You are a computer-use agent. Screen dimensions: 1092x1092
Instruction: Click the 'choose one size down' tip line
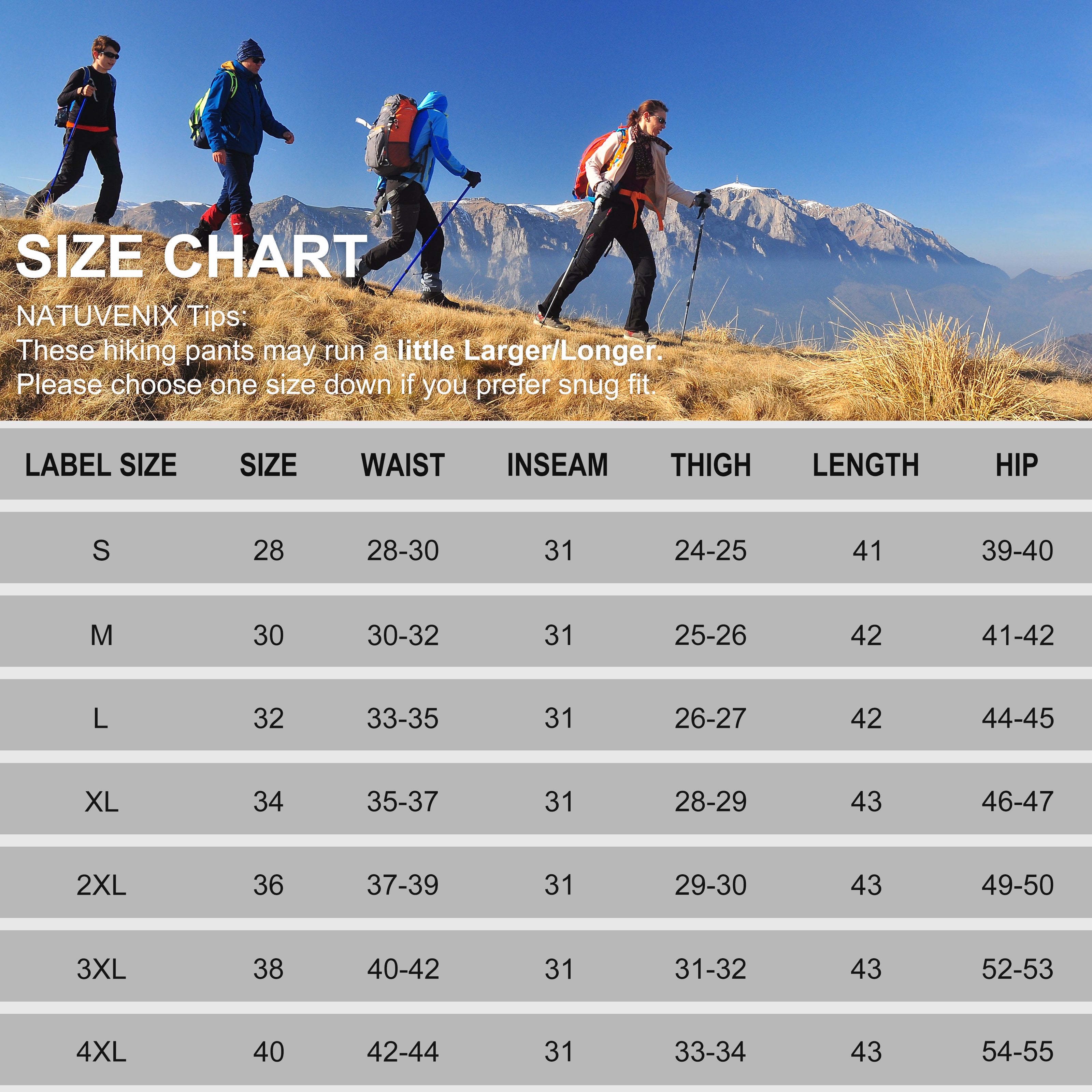(x=336, y=385)
